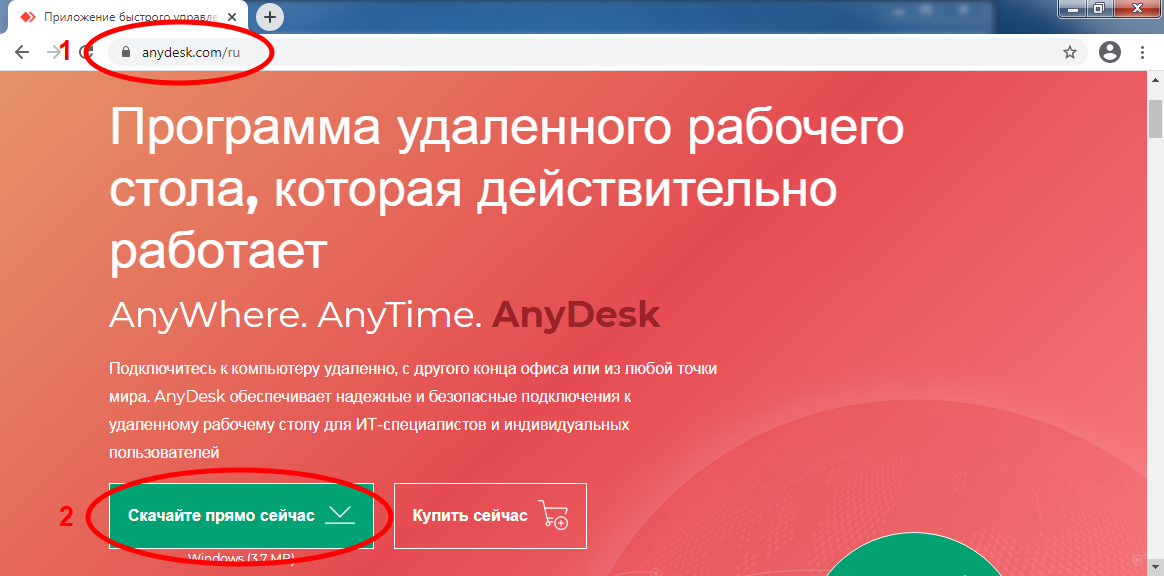Click the forward navigation arrow

click(x=53, y=51)
